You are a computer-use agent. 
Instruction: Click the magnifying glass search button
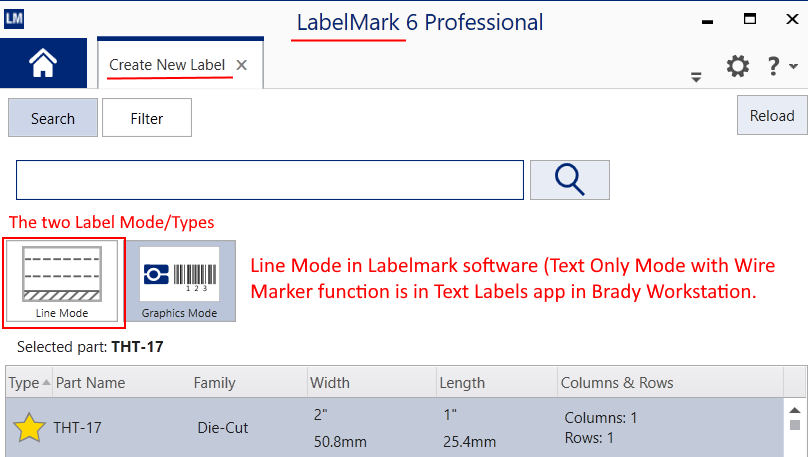[569, 179]
